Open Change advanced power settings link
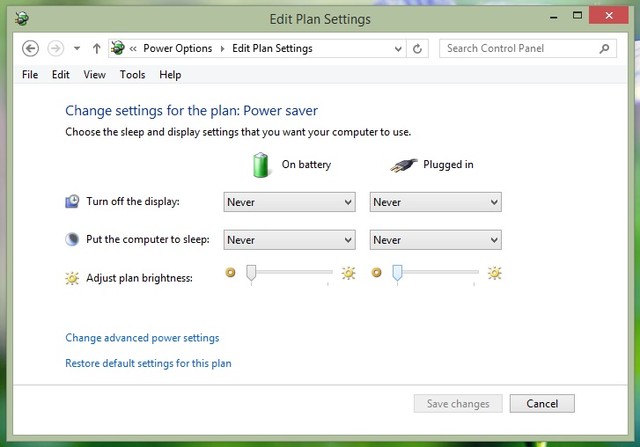This screenshot has height=447, width=640. [x=142, y=338]
